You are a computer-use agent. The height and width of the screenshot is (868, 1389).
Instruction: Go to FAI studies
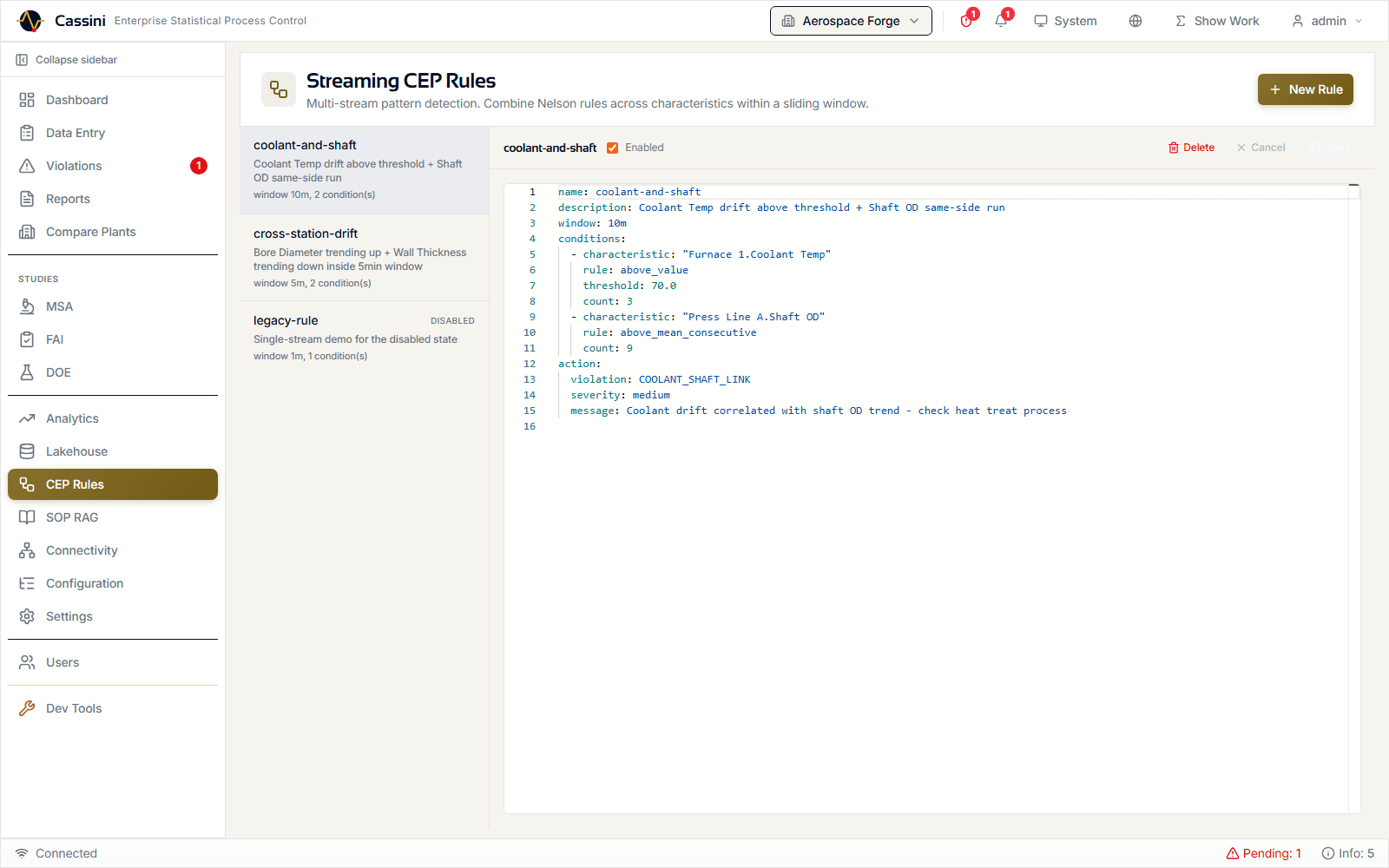click(113, 339)
